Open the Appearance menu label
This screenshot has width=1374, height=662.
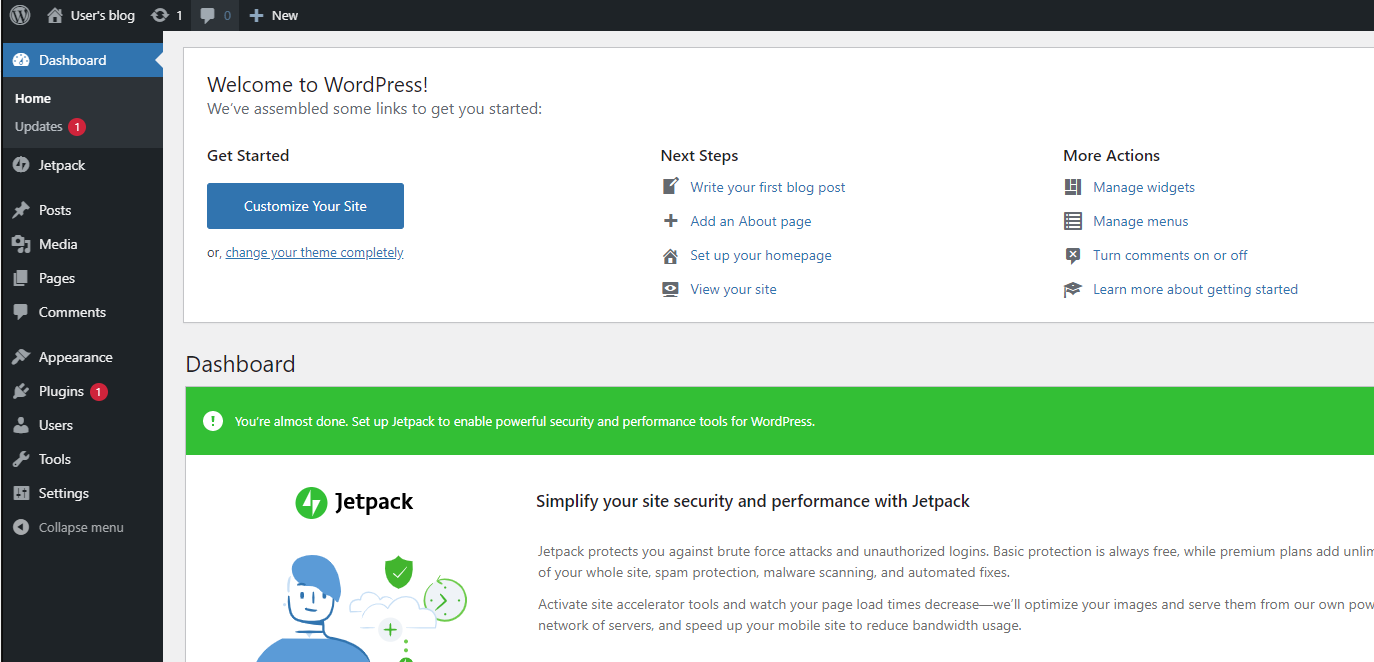point(76,357)
